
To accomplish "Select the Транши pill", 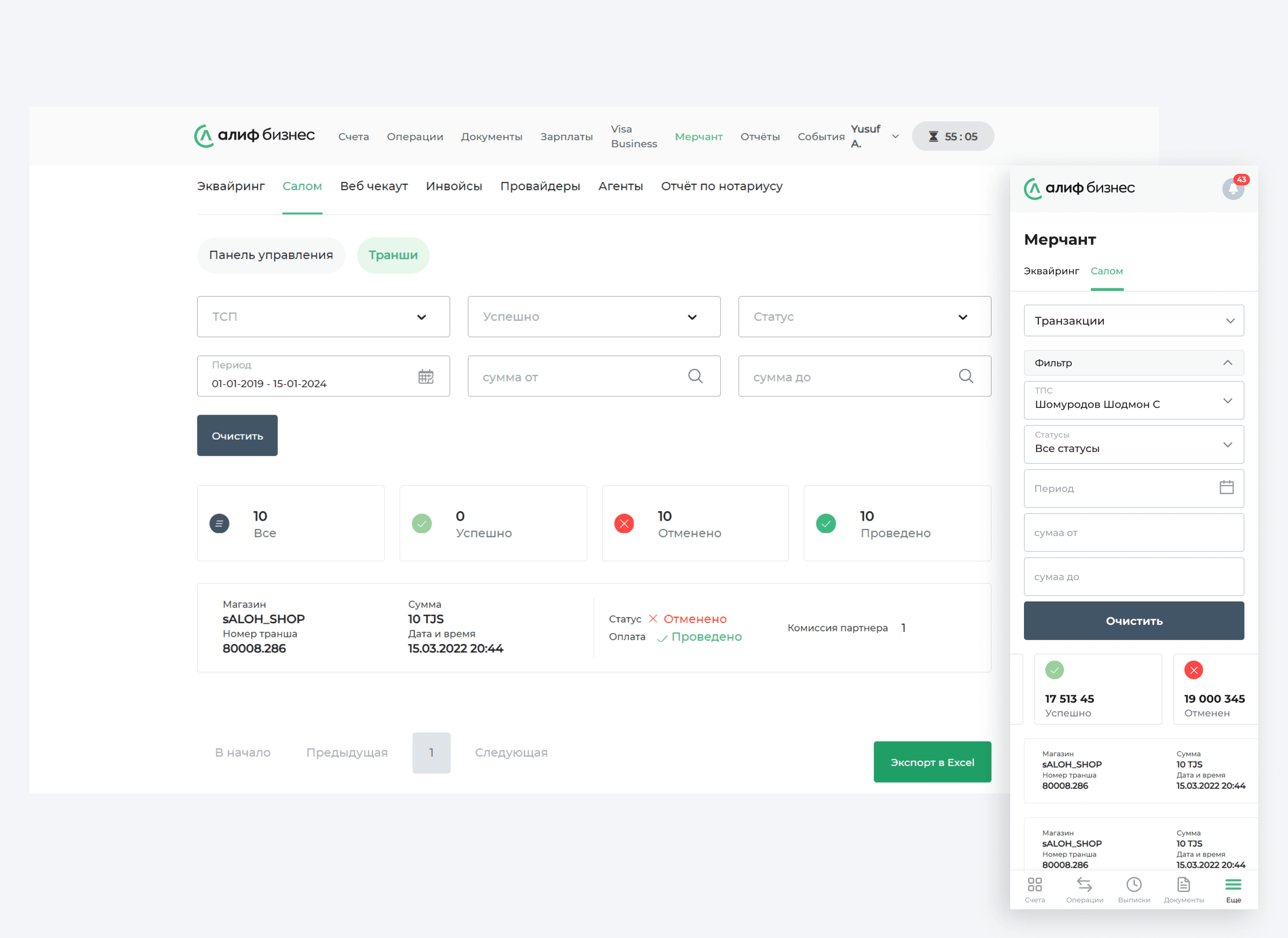I will click(x=393, y=256).
